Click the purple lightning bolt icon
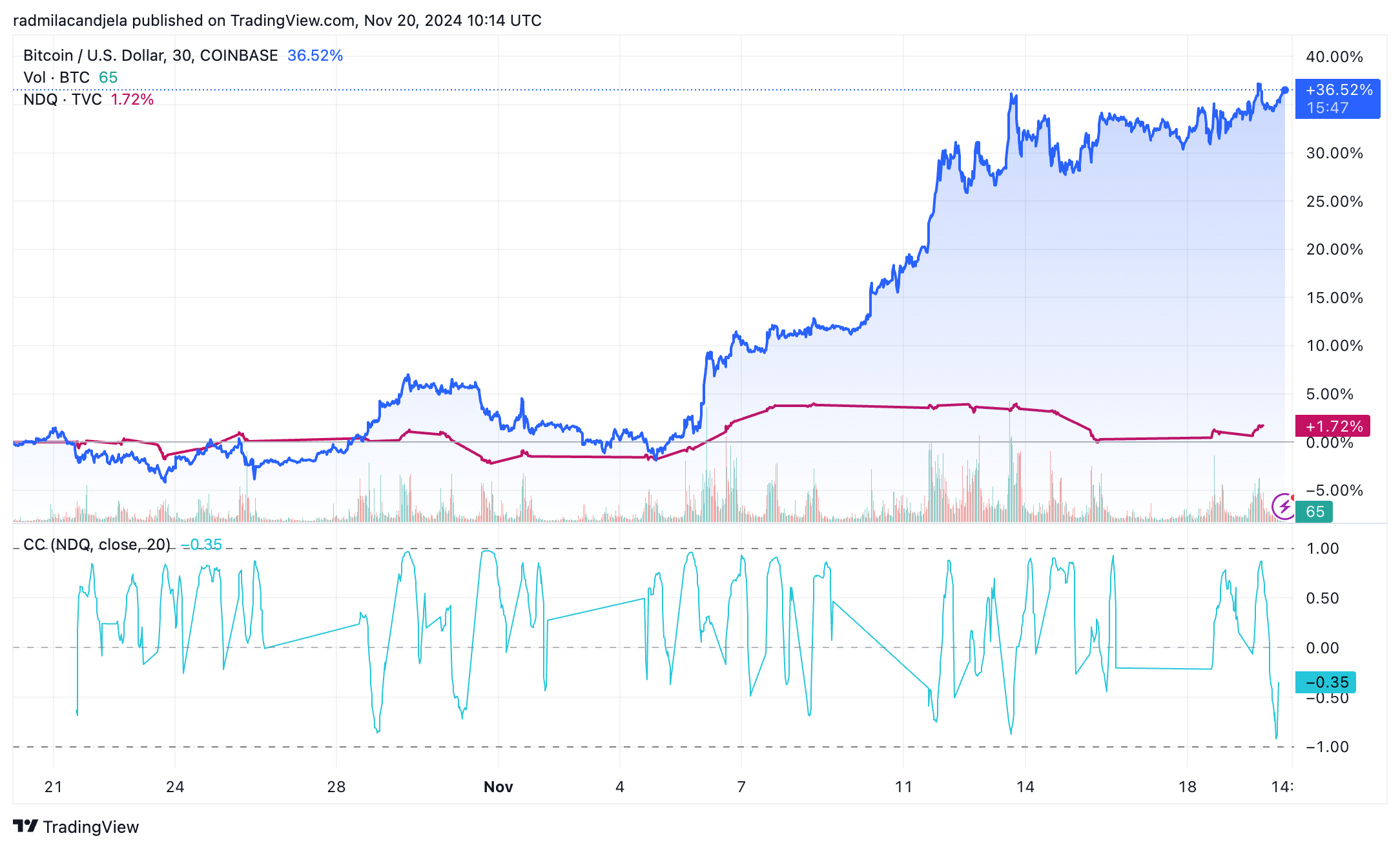The height and width of the screenshot is (849, 1400). point(1283,506)
